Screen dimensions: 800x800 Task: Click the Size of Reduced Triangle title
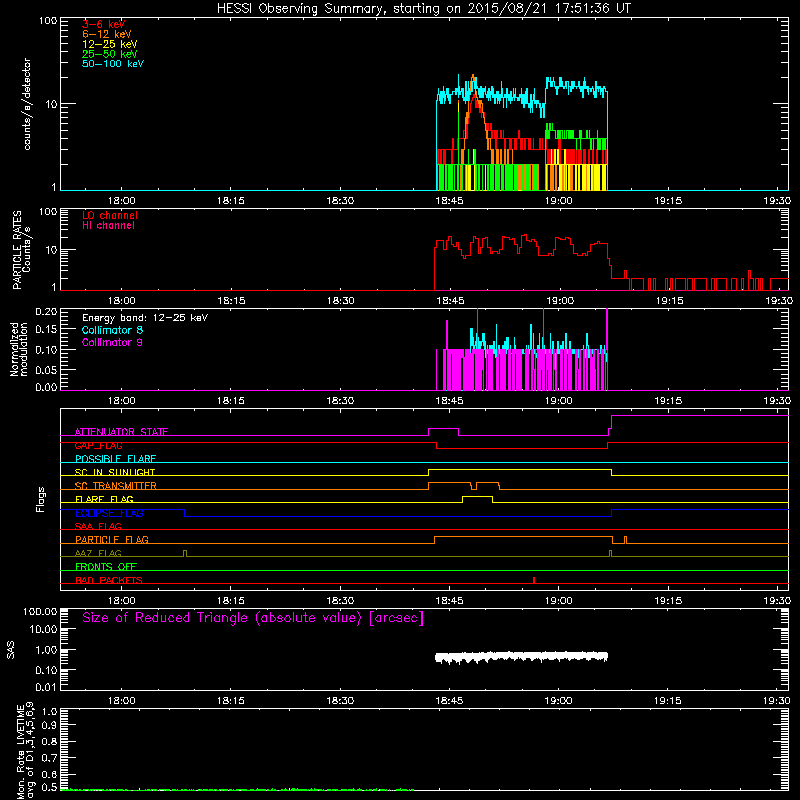(x=253, y=618)
